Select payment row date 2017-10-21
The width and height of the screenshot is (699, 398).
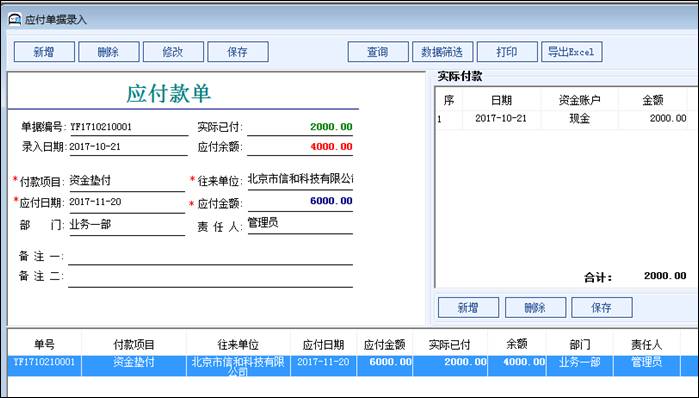(x=501, y=119)
